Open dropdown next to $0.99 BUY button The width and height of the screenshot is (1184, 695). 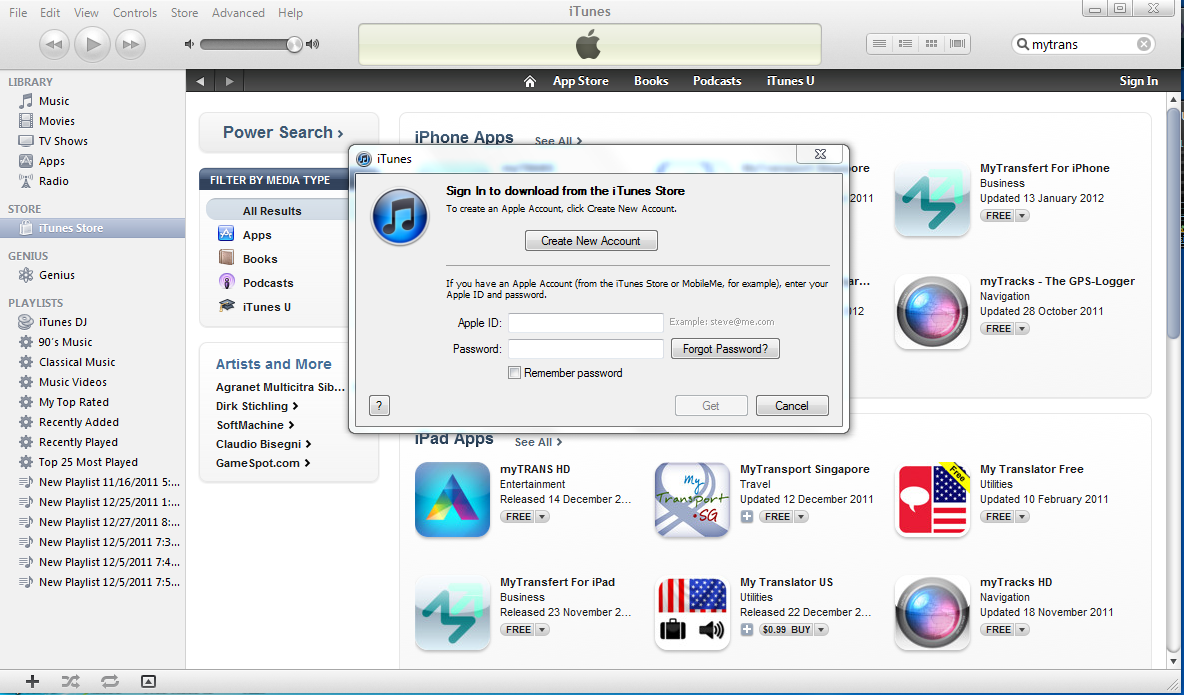(822, 629)
